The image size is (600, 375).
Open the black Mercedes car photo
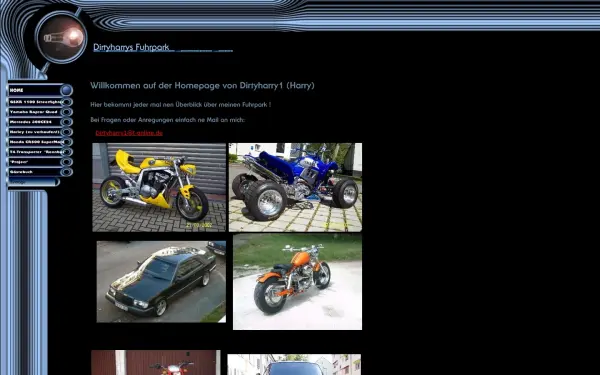[161, 282]
